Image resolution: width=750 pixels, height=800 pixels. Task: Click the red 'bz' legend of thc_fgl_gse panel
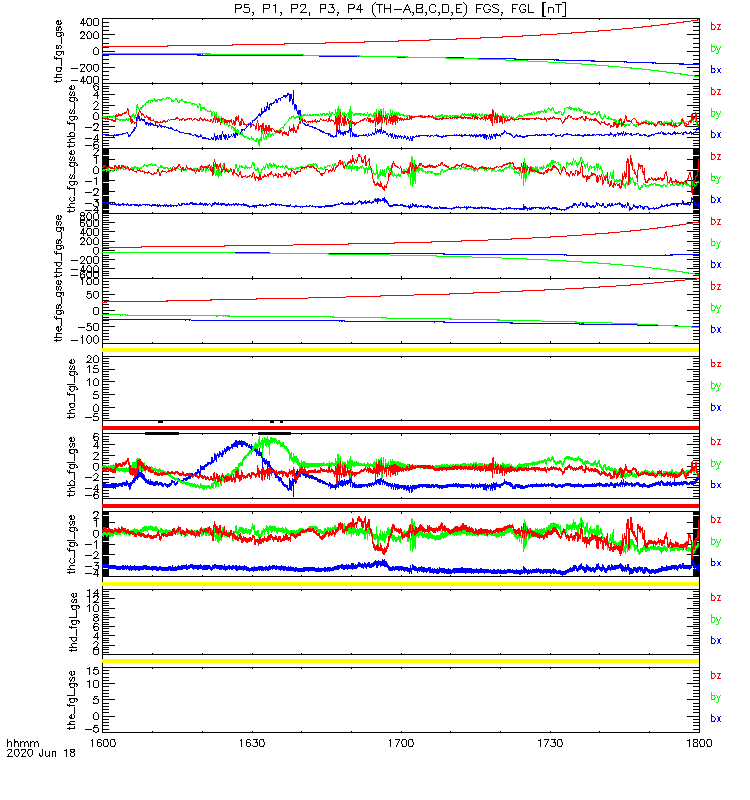pos(716,519)
